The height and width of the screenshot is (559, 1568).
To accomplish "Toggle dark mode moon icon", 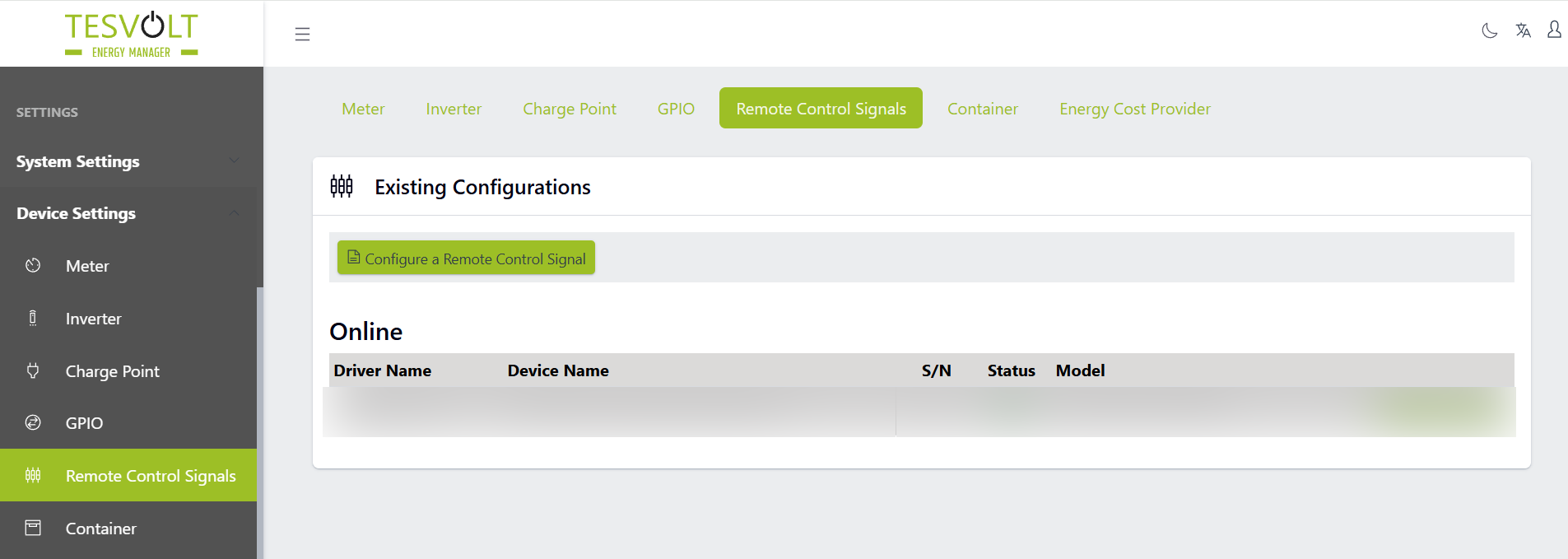I will pos(1489,31).
